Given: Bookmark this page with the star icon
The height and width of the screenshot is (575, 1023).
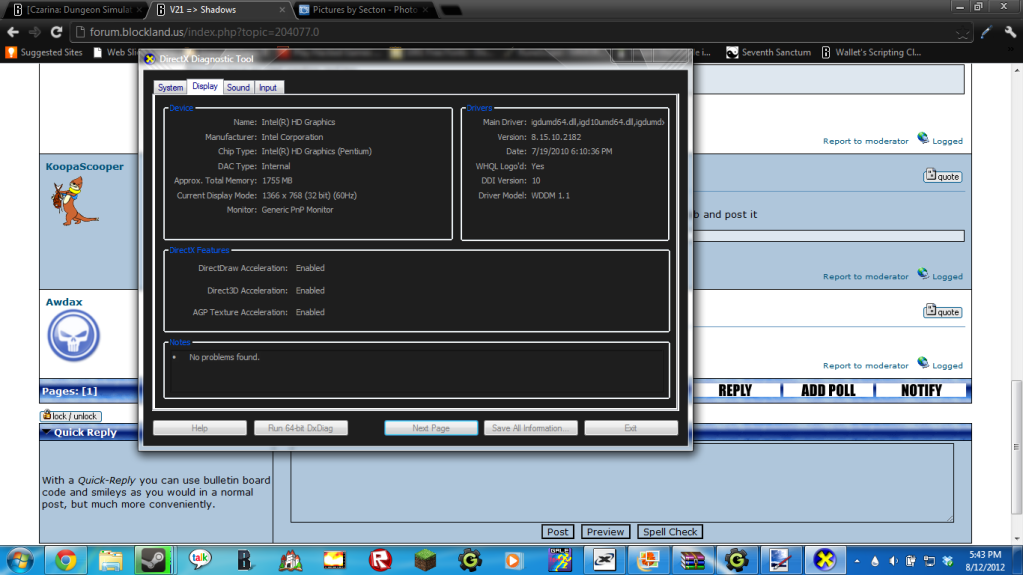Looking at the screenshot, I should click(962, 33).
